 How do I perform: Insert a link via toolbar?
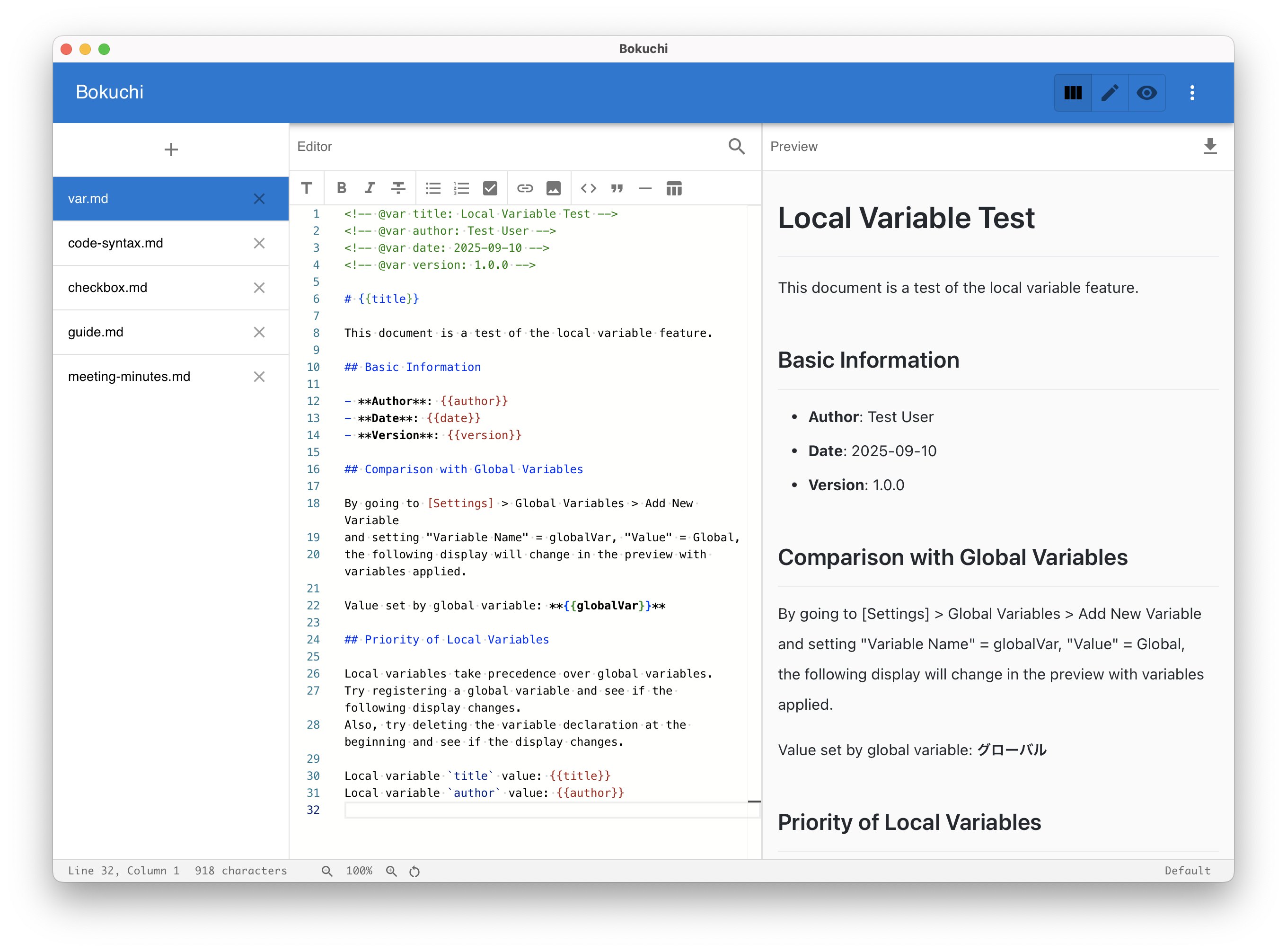pyautogui.click(x=524, y=188)
